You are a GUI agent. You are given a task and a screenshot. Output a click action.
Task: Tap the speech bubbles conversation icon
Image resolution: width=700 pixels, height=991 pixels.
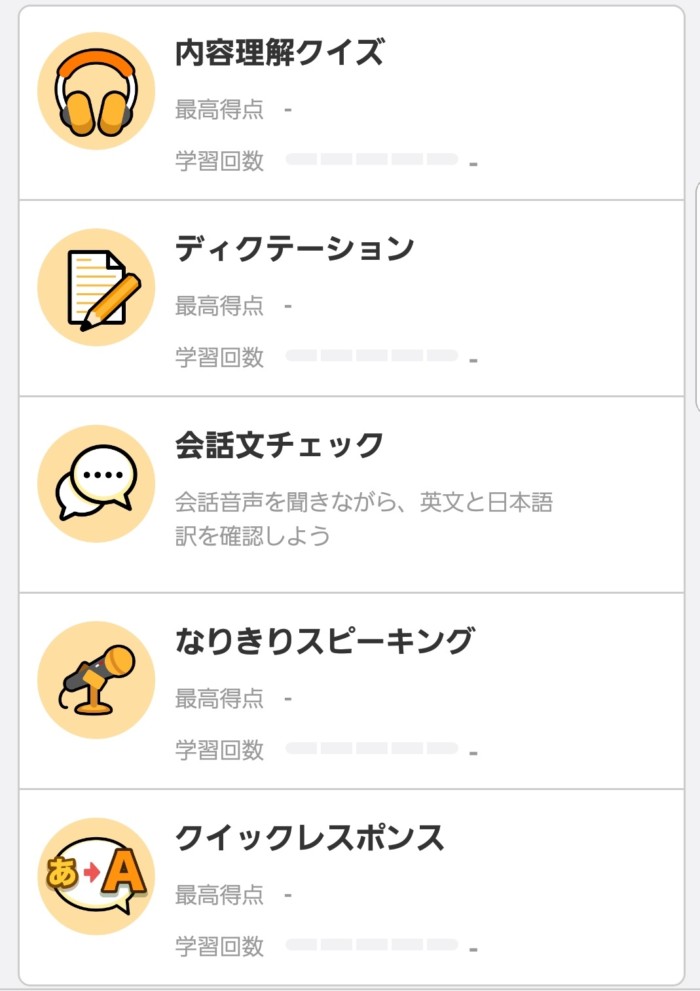point(96,483)
